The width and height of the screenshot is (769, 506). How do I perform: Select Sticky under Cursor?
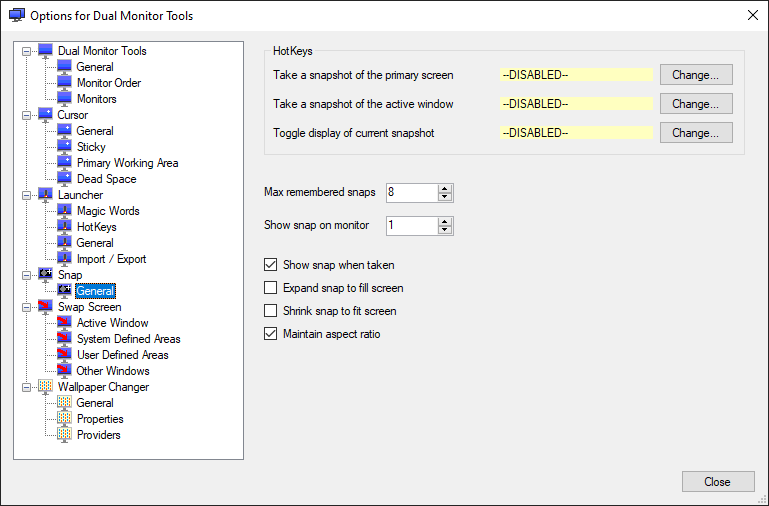(x=91, y=147)
